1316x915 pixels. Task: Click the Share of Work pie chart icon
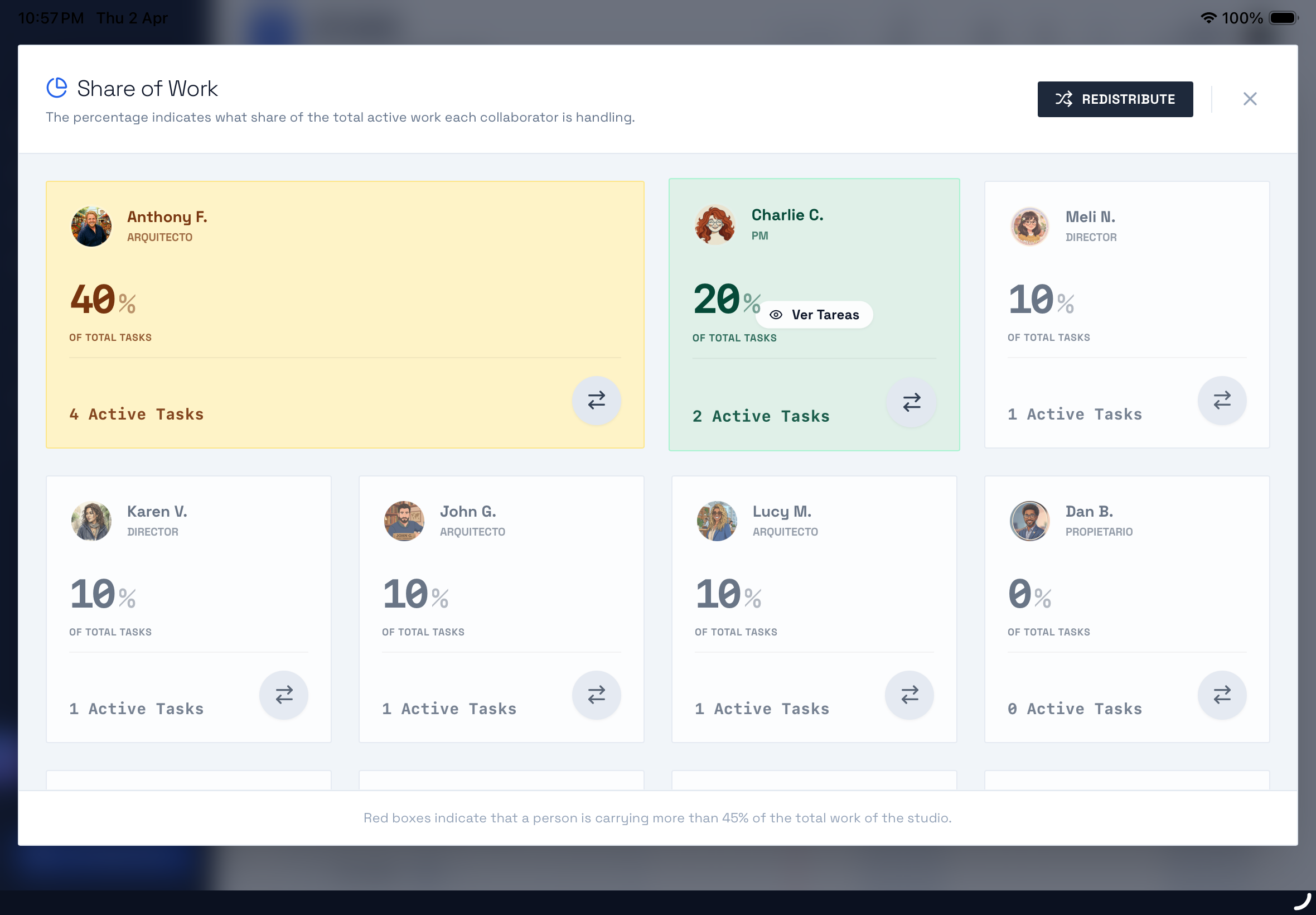point(57,88)
